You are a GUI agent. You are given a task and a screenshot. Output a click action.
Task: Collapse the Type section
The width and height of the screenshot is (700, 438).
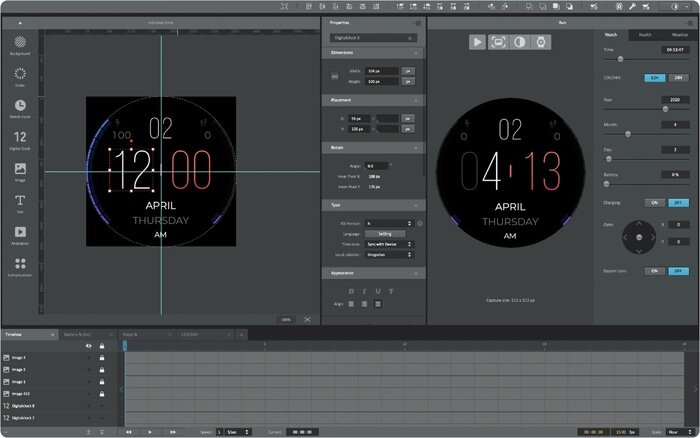point(416,205)
